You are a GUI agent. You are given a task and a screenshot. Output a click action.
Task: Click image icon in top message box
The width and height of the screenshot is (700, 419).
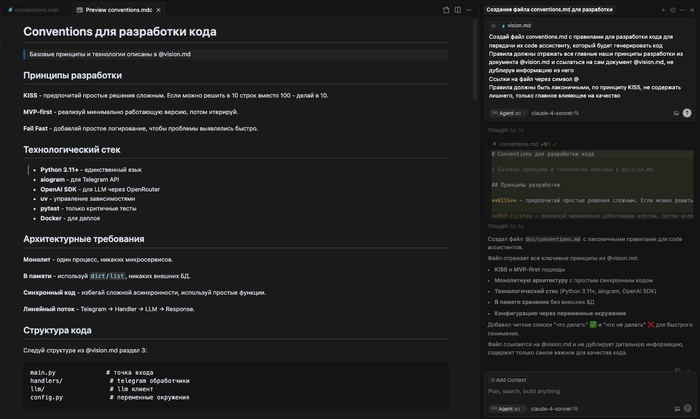tap(676, 113)
